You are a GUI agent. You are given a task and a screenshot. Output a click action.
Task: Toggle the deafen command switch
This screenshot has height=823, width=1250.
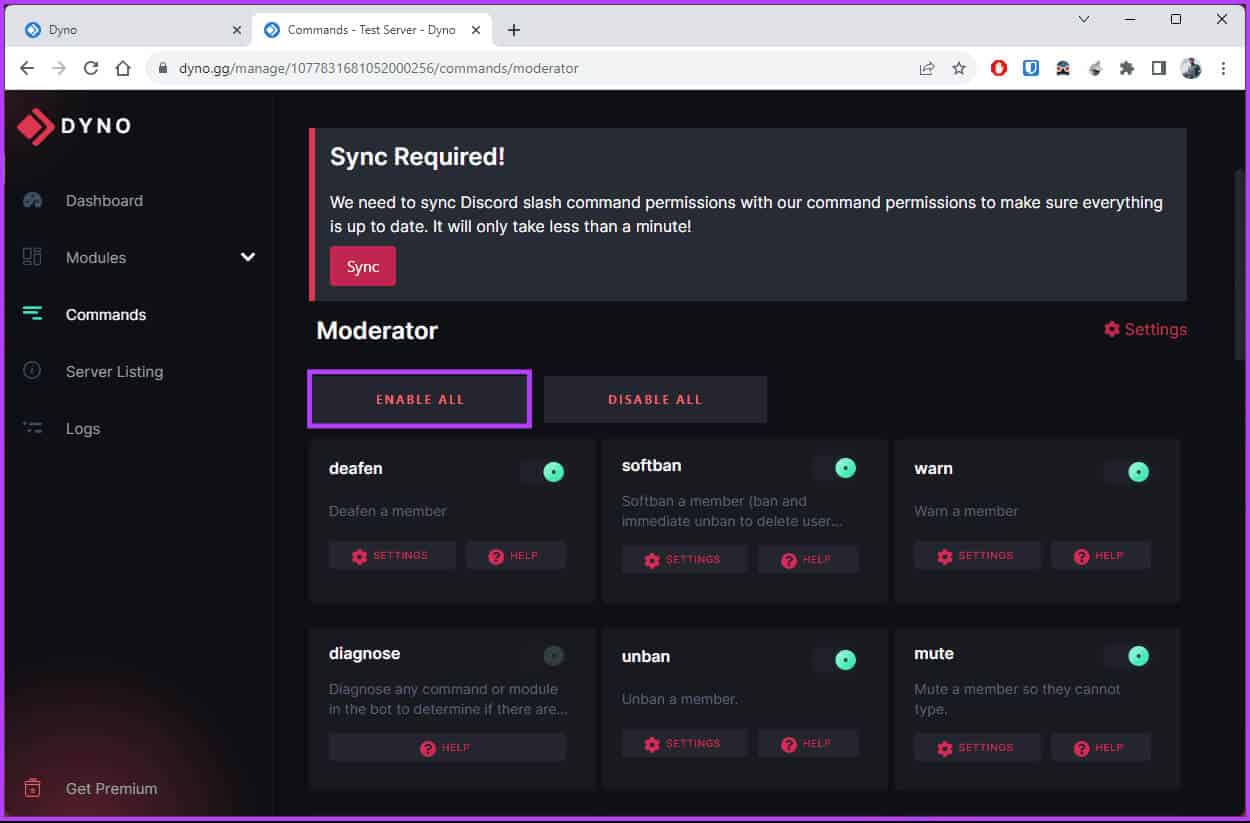click(x=543, y=472)
